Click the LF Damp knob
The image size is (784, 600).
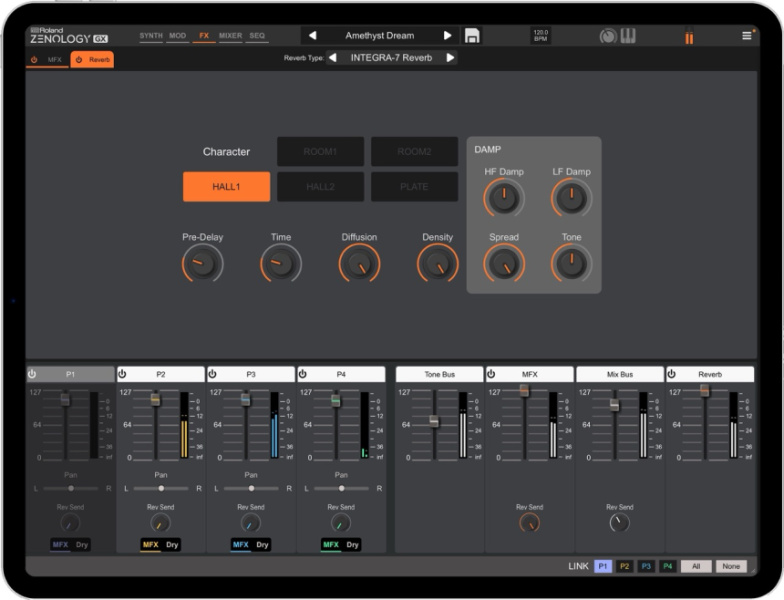coord(572,198)
